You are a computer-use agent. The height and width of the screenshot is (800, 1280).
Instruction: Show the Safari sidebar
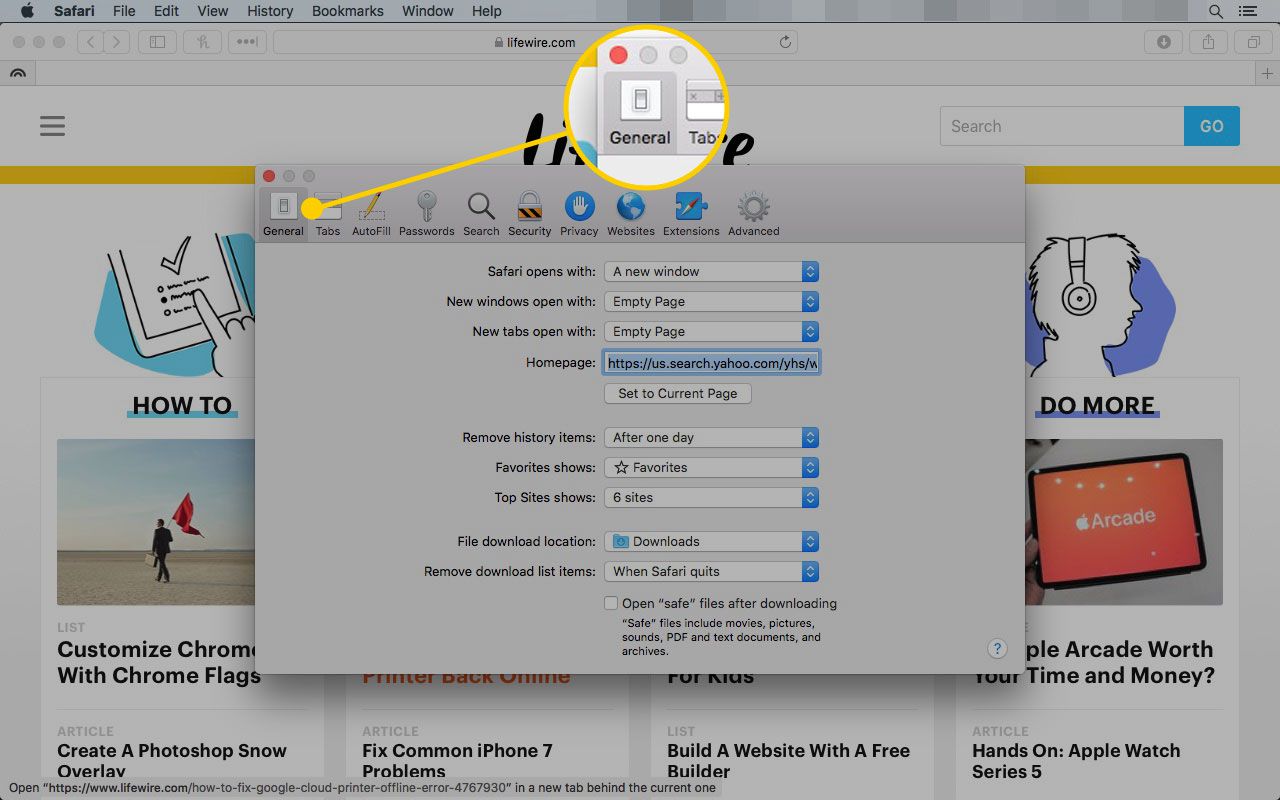[x=157, y=42]
